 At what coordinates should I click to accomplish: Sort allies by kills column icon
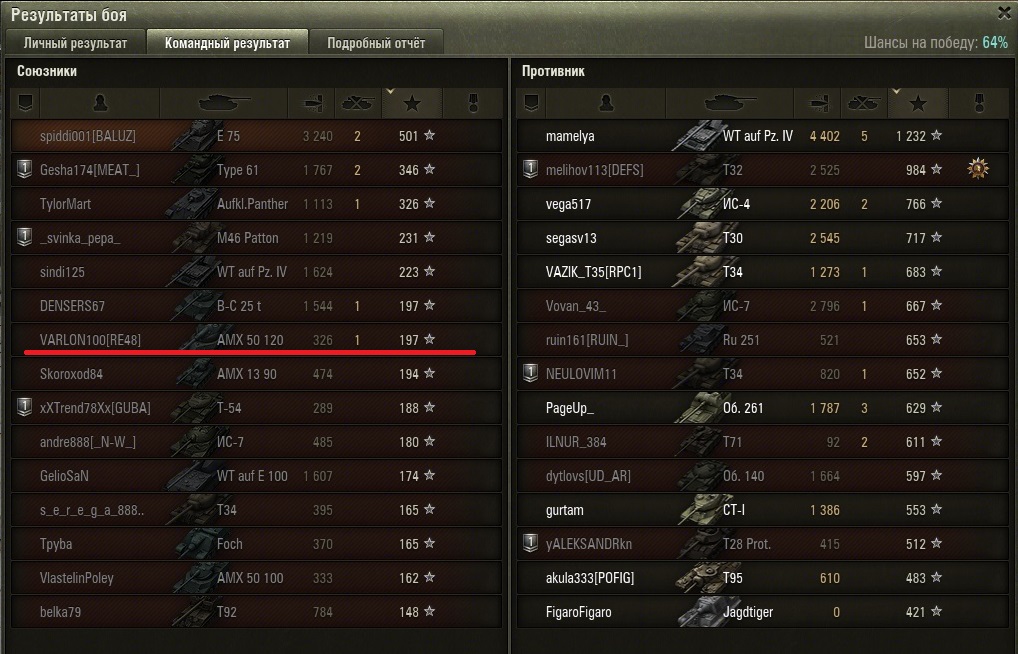point(358,103)
